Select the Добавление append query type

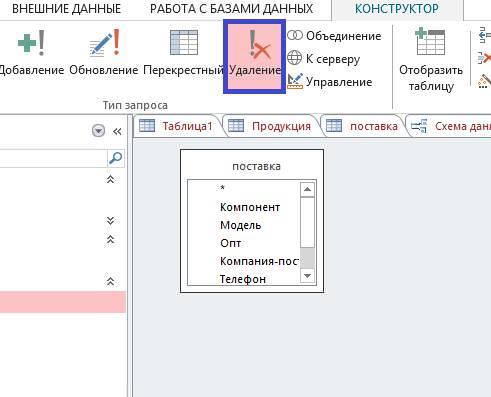tap(32, 52)
